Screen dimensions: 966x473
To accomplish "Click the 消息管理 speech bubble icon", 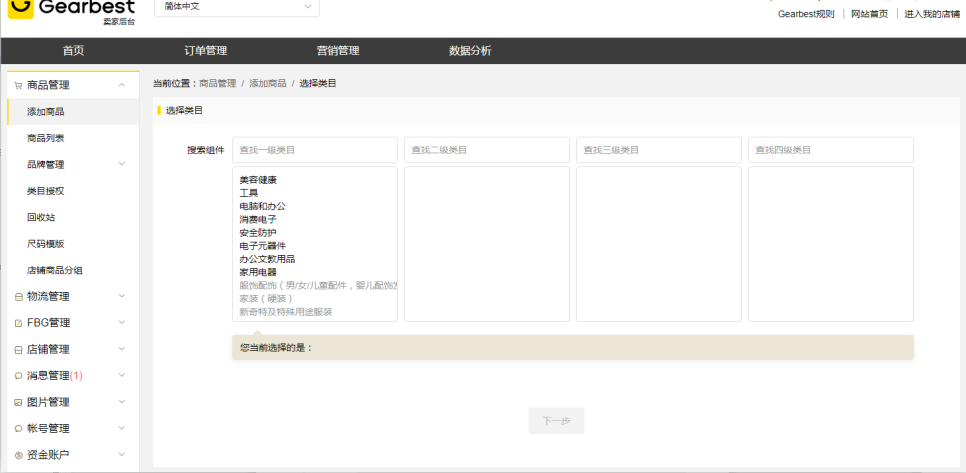I will tap(18, 376).
